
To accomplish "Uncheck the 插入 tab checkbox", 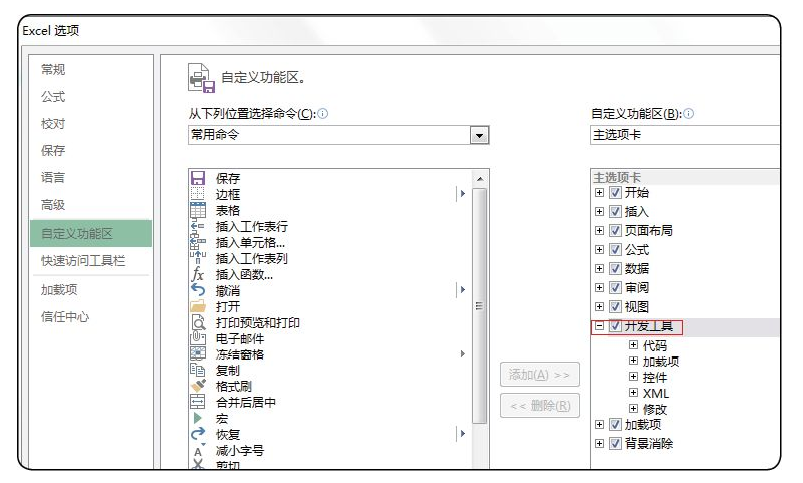I will click(x=615, y=212).
